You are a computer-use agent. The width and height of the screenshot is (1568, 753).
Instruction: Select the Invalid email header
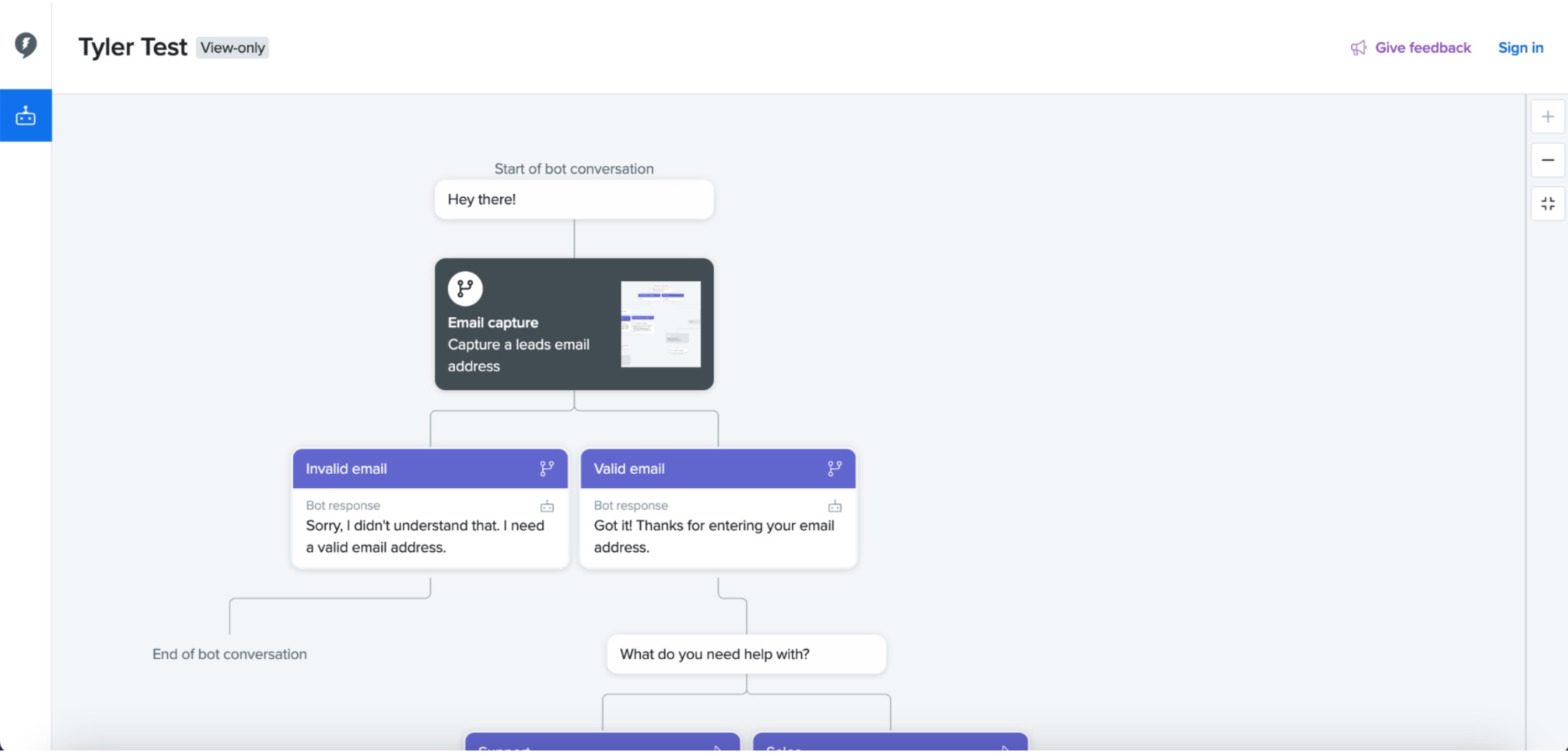pos(430,469)
